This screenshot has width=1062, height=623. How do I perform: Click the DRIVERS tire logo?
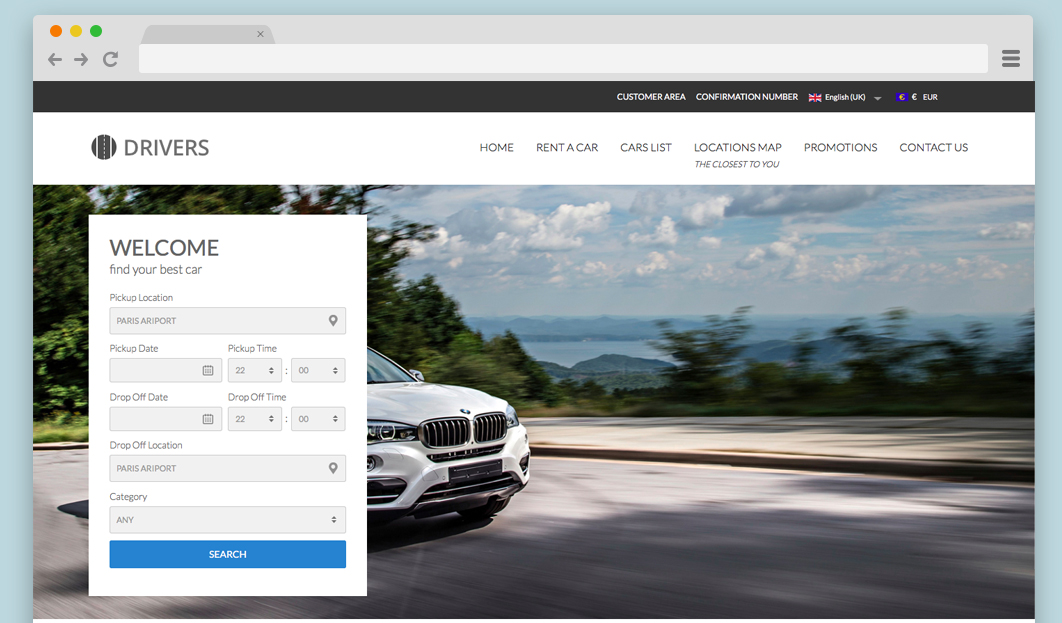(104, 147)
